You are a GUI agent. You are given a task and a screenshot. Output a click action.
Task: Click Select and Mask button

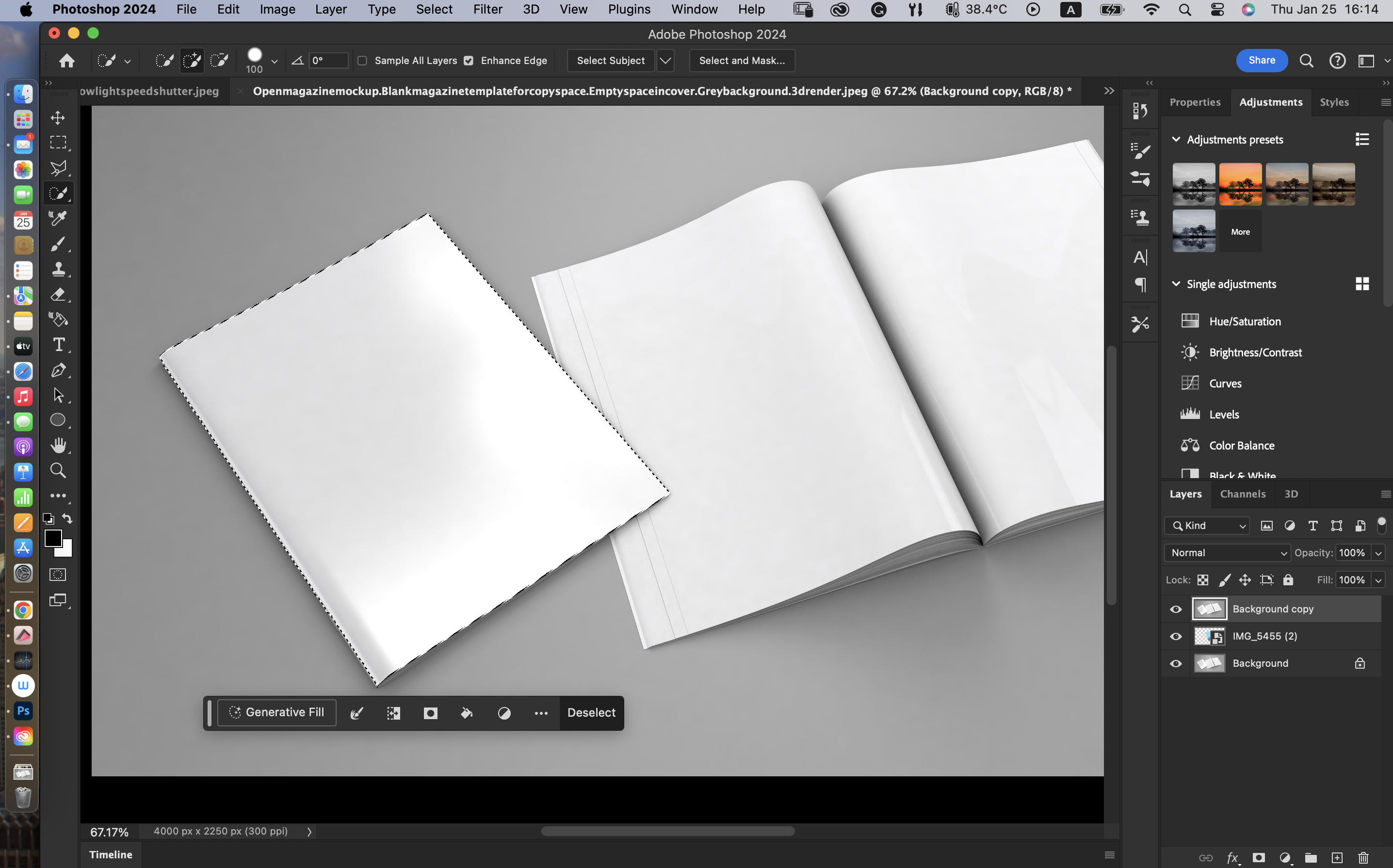[x=741, y=61]
